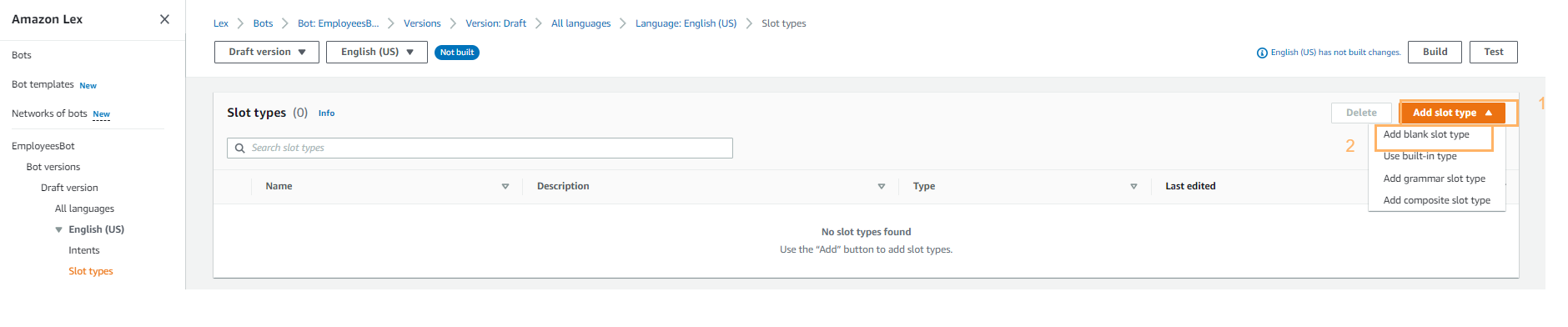
Task: Click the Name column header
Action: tap(279, 186)
